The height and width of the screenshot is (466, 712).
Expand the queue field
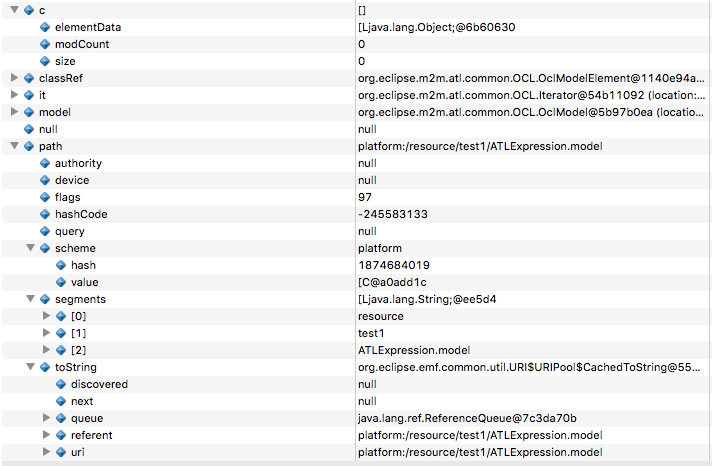(x=46, y=418)
